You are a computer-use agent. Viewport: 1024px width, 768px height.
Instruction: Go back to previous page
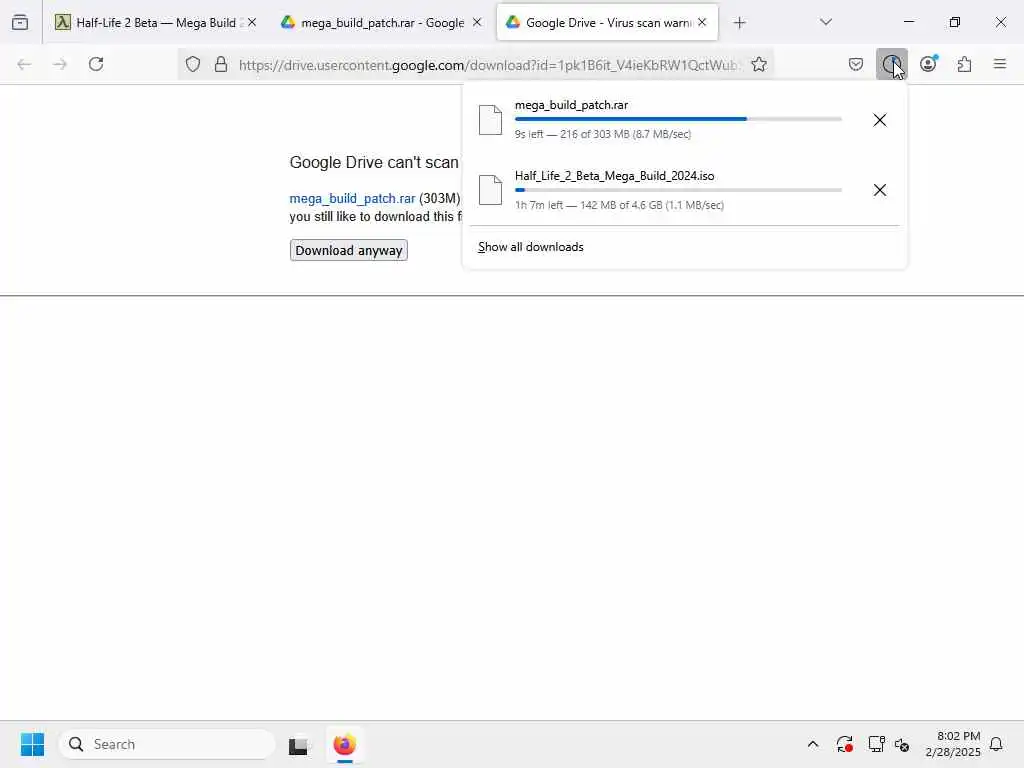(x=24, y=64)
